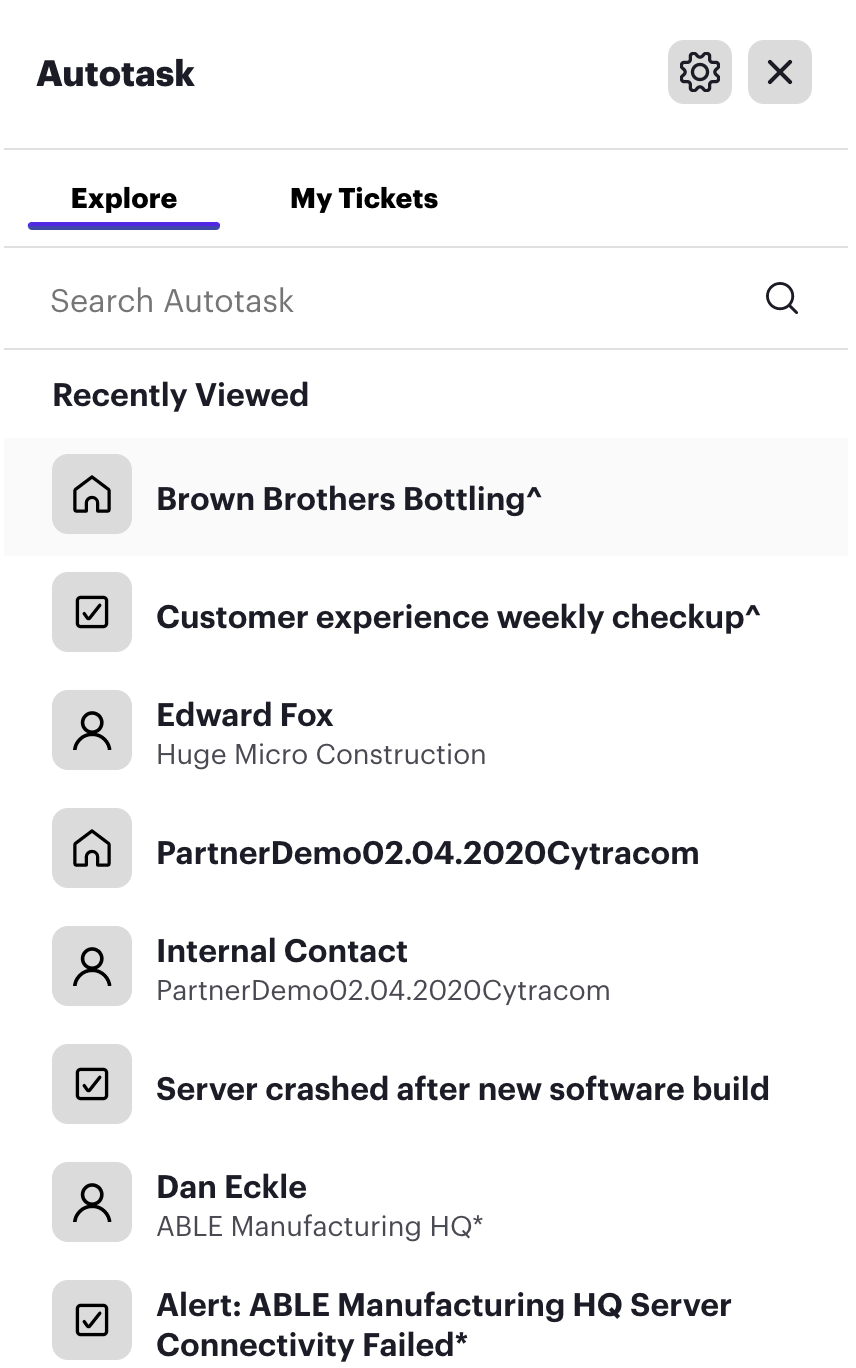Click the ticket icon for ABLE Manufacturing alert
Screen dimensions: 856x1368
(92, 1320)
